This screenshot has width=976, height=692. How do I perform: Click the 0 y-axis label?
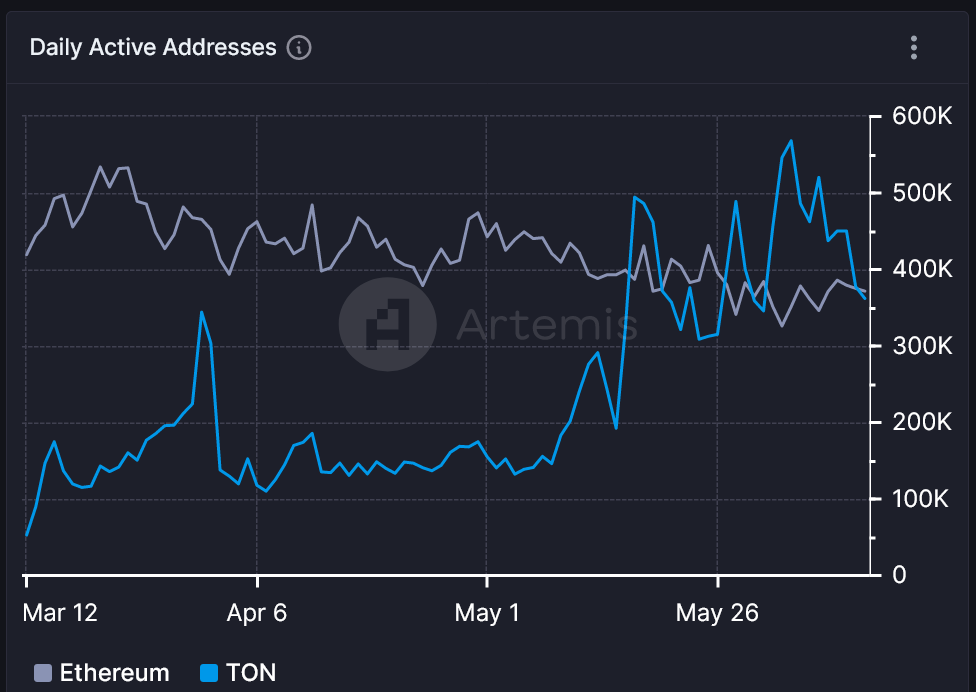pyautogui.click(x=899, y=576)
